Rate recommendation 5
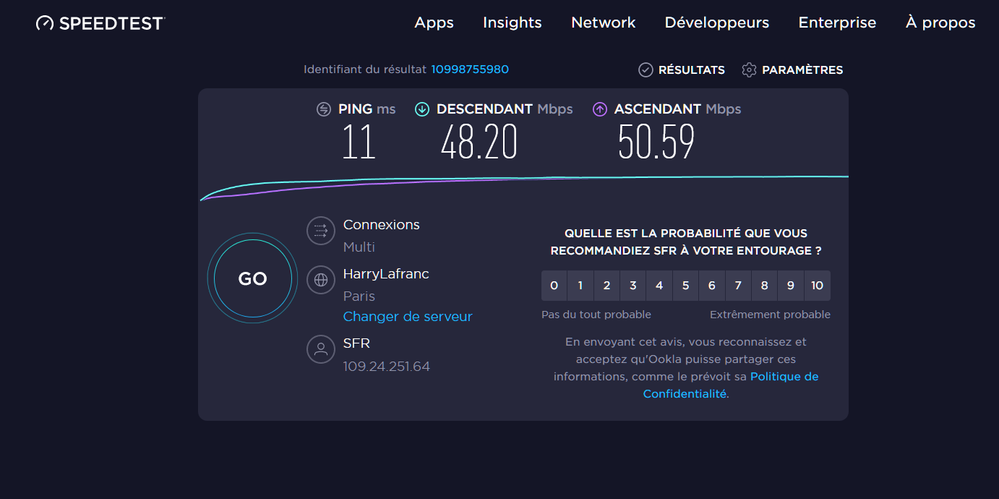The image size is (999, 499). 686,286
